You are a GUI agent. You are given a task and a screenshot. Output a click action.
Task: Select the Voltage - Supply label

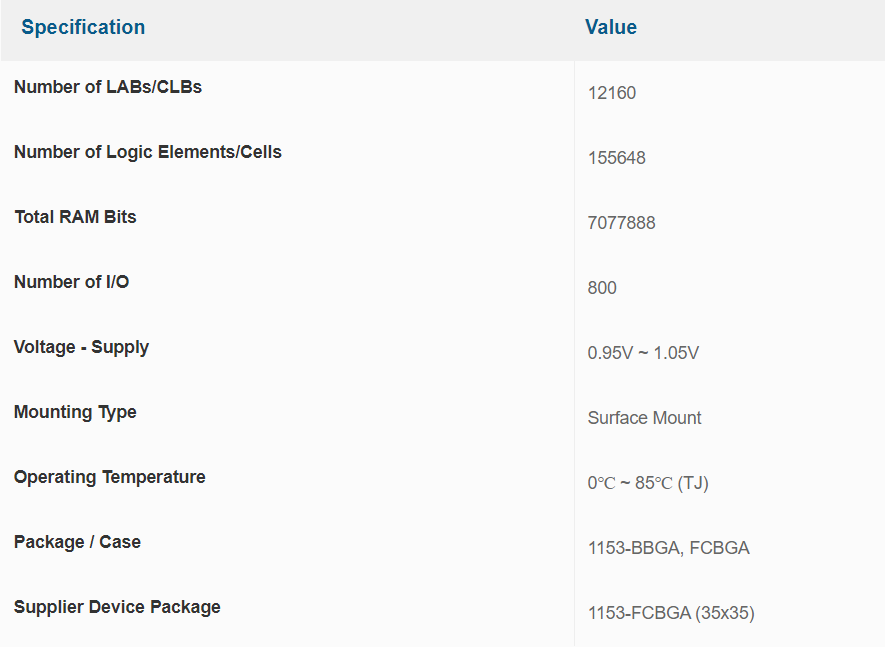tap(81, 347)
